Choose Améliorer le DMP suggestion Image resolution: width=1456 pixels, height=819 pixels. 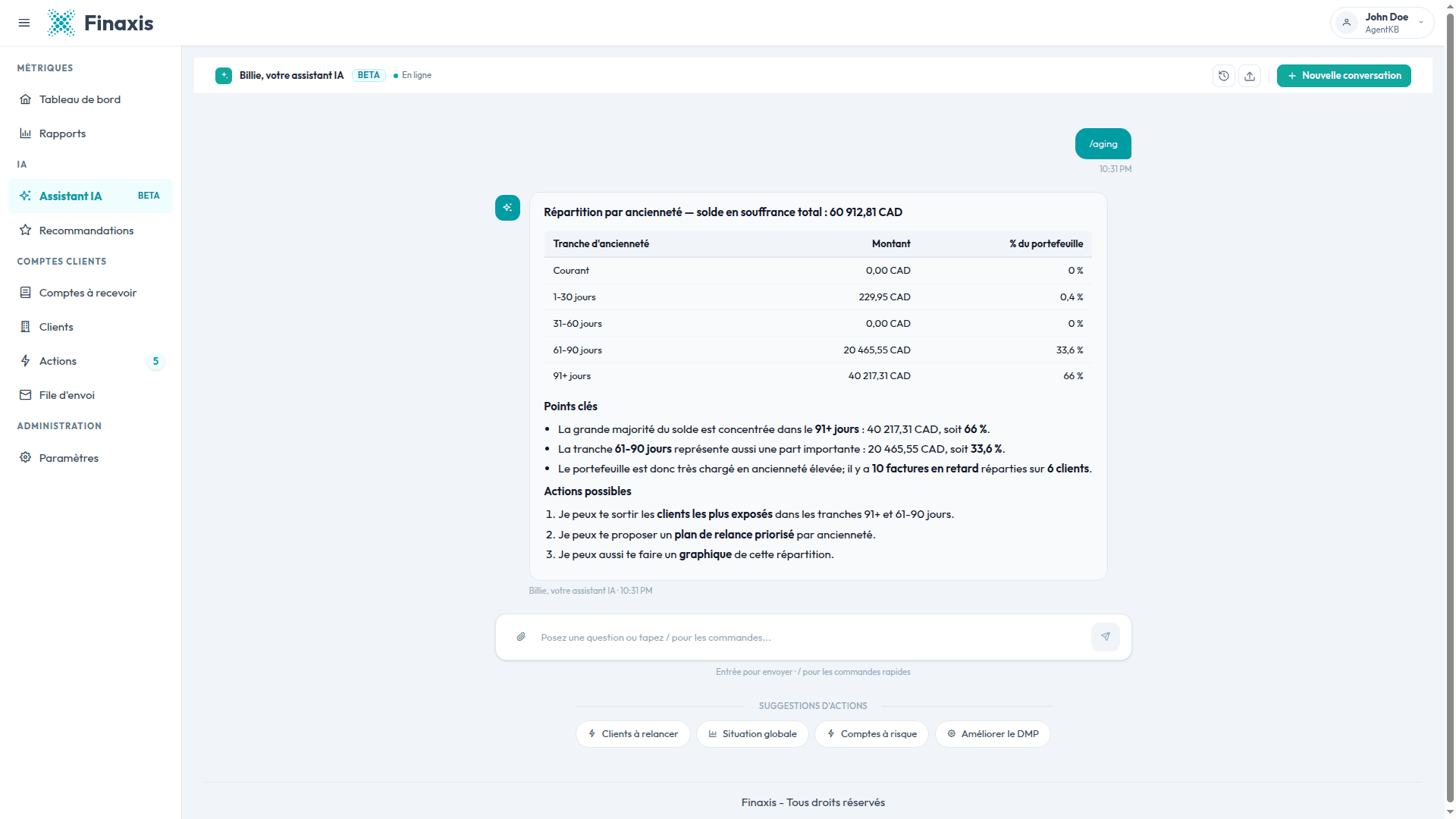tap(993, 734)
